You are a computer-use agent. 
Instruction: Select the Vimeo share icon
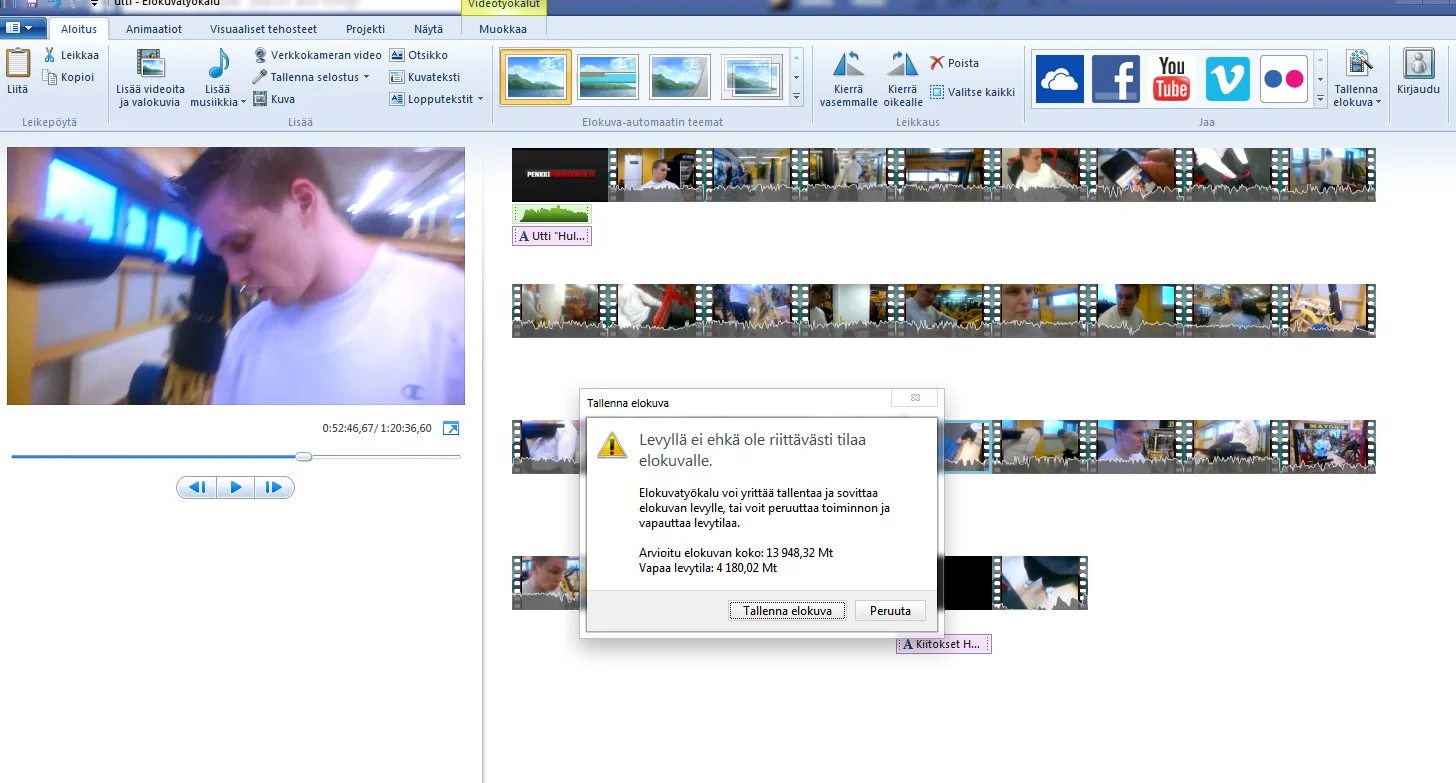(x=1227, y=79)
